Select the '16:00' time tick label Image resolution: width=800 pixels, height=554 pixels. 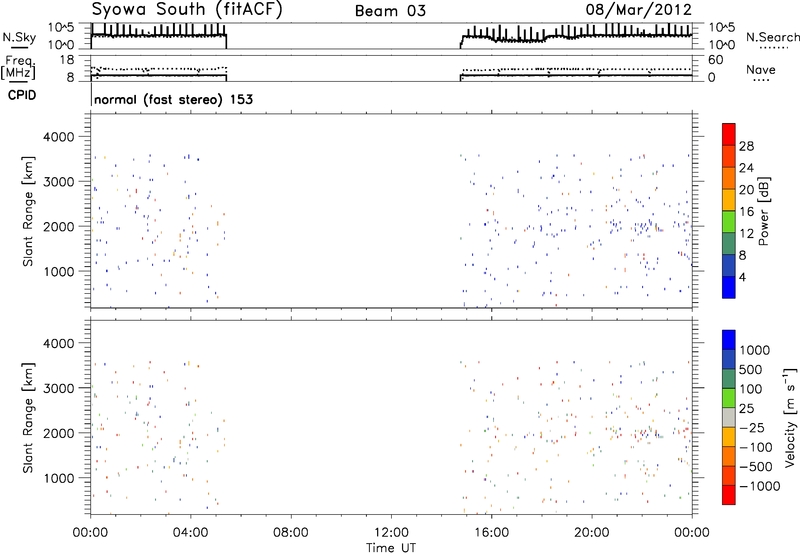tap(491, 533)
